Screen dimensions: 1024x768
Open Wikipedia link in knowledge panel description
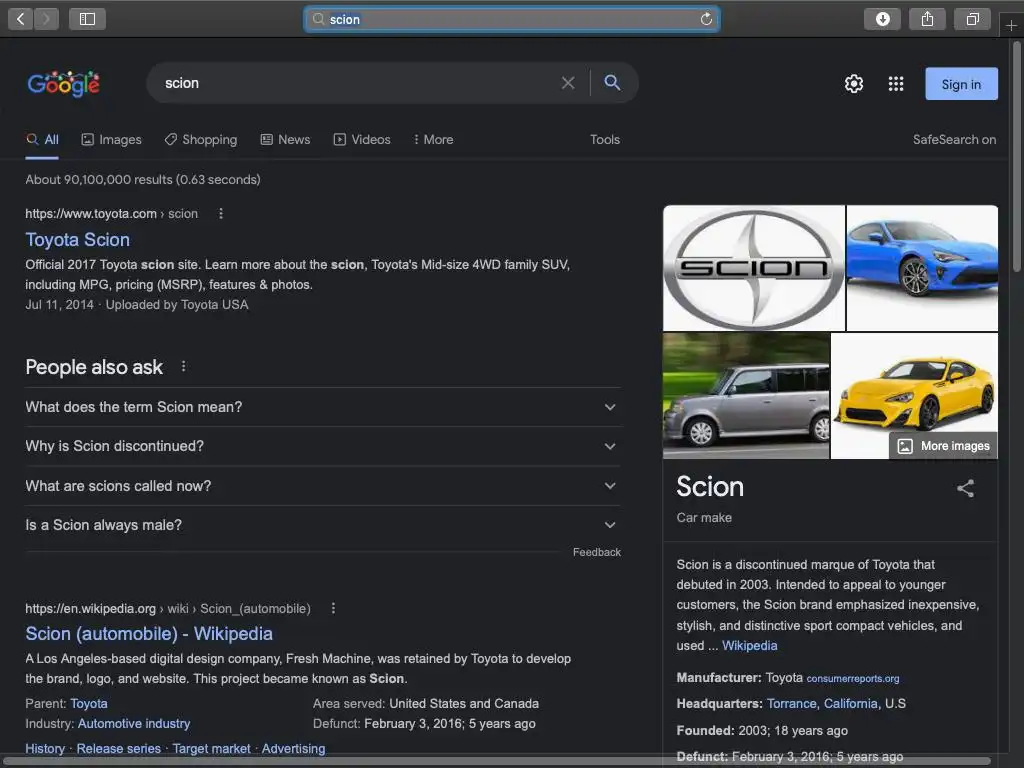click(x=750, y=645)
